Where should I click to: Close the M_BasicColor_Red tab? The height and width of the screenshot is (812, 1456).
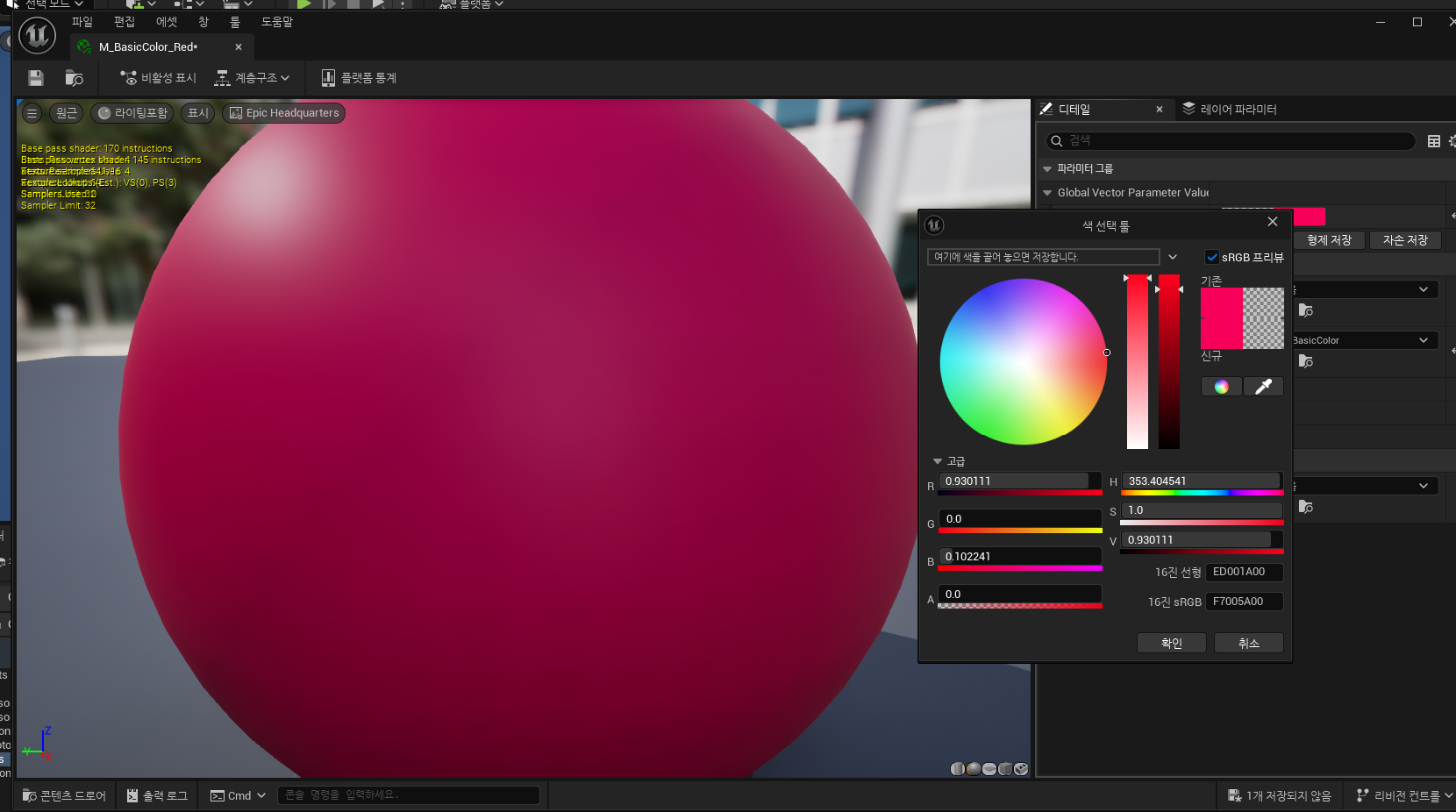[239, 47]
